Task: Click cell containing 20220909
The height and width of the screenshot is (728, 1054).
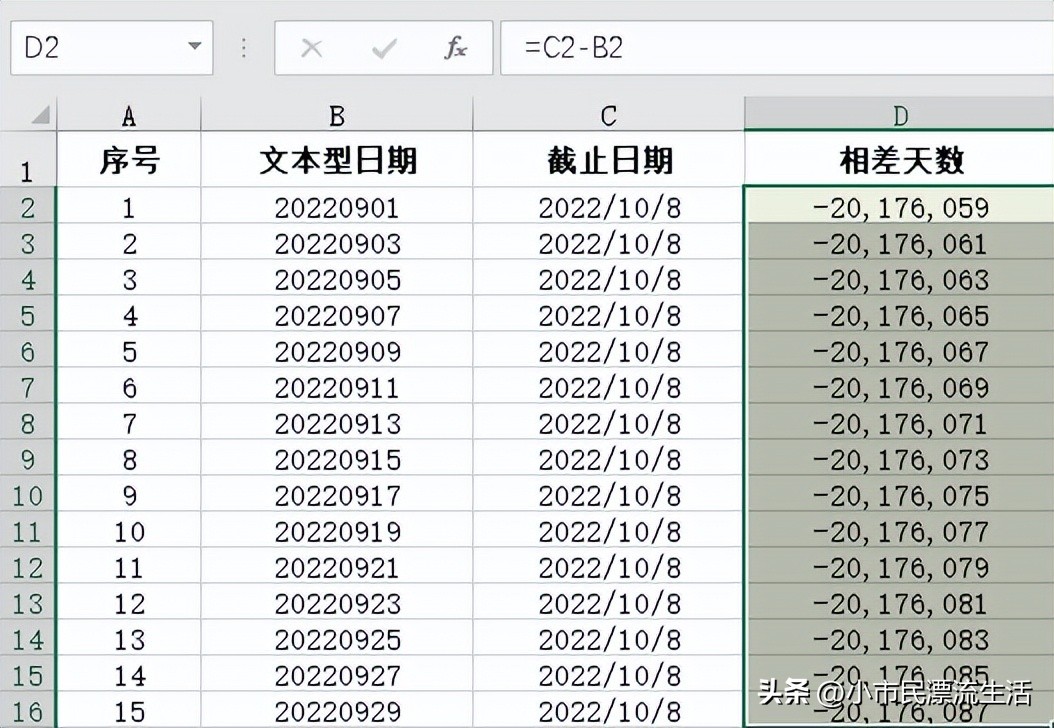Action: (337, 350)
